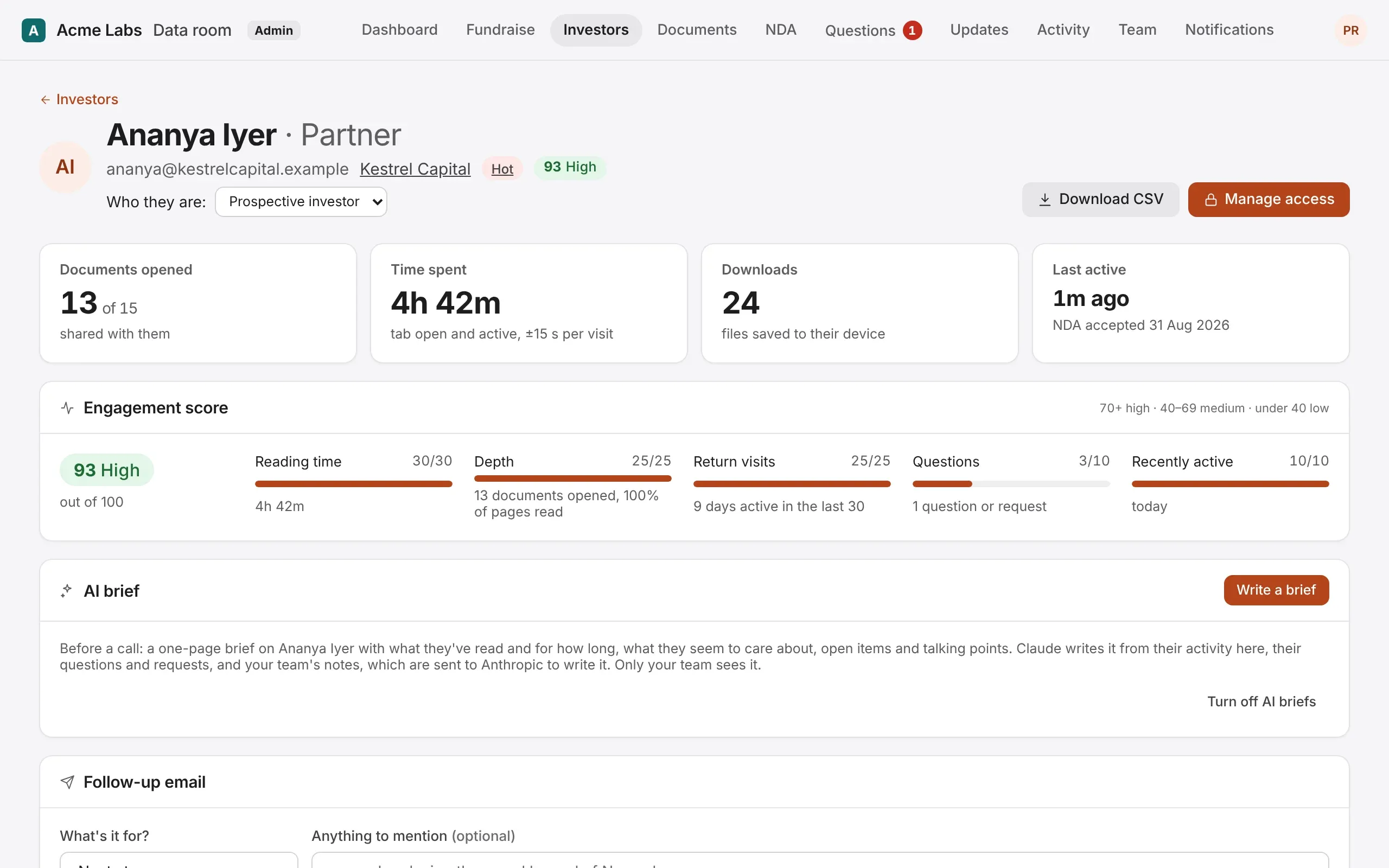Select the Investors tab
Screen dimensions: 1389x868
pos(596,30)
